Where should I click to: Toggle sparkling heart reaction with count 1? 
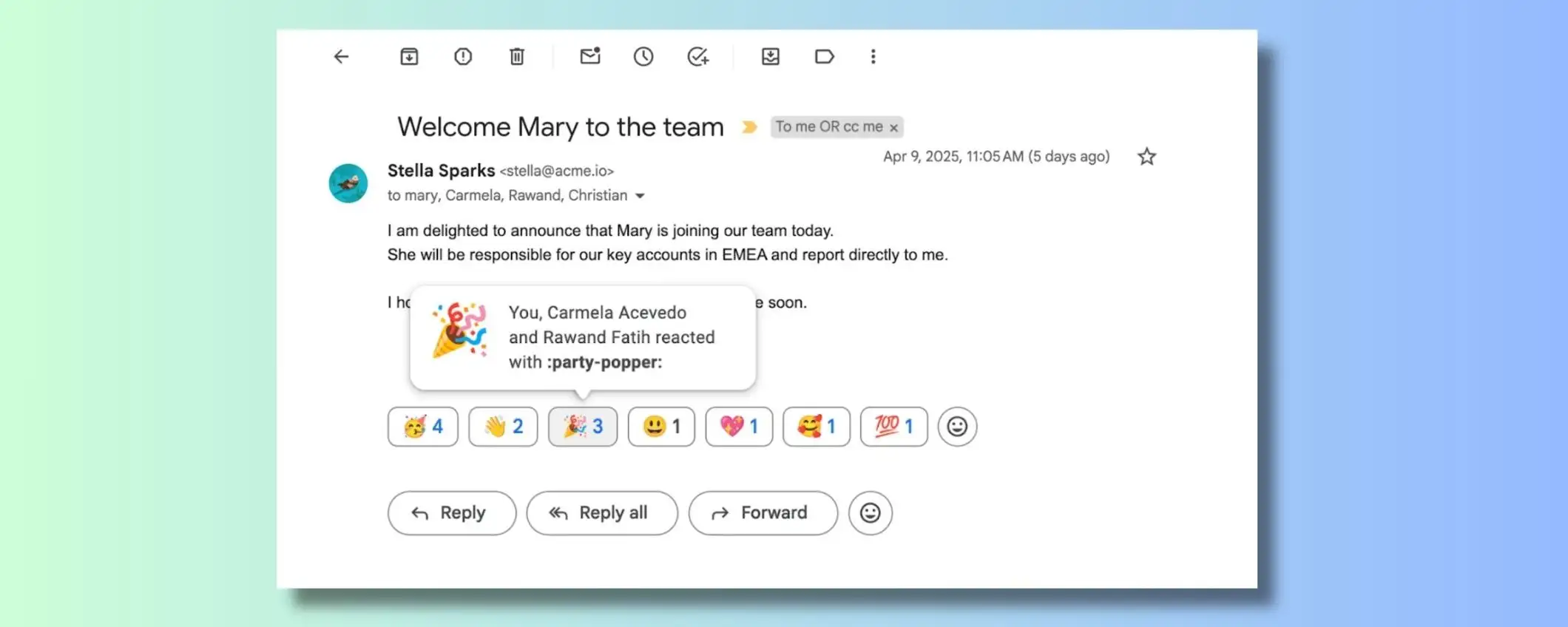pyautogui.click(x=739, y=427)
